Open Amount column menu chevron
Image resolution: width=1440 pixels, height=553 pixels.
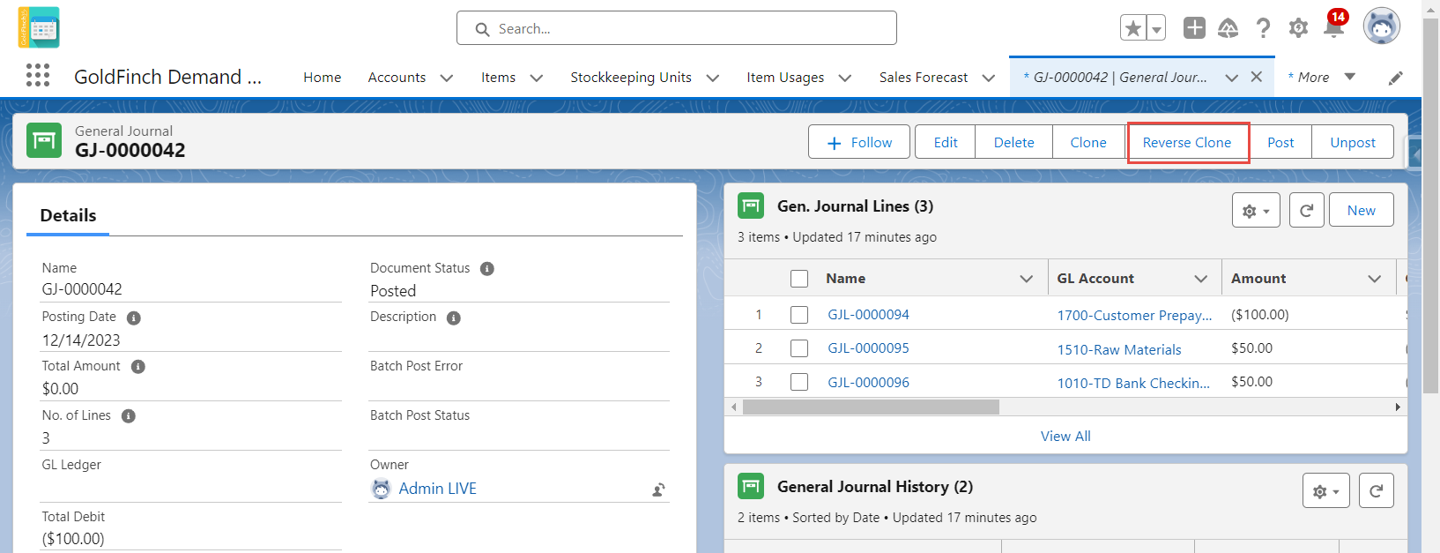(x=1374, y=279)
